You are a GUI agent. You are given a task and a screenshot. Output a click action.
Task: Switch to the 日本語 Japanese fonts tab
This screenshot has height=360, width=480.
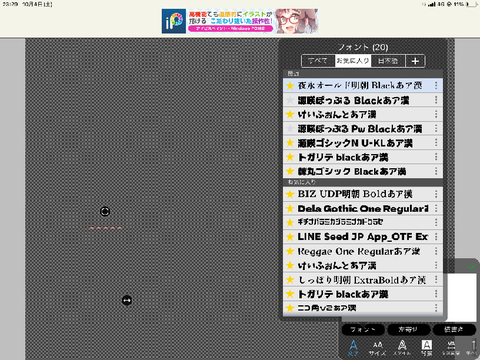[x=388, y=61]
